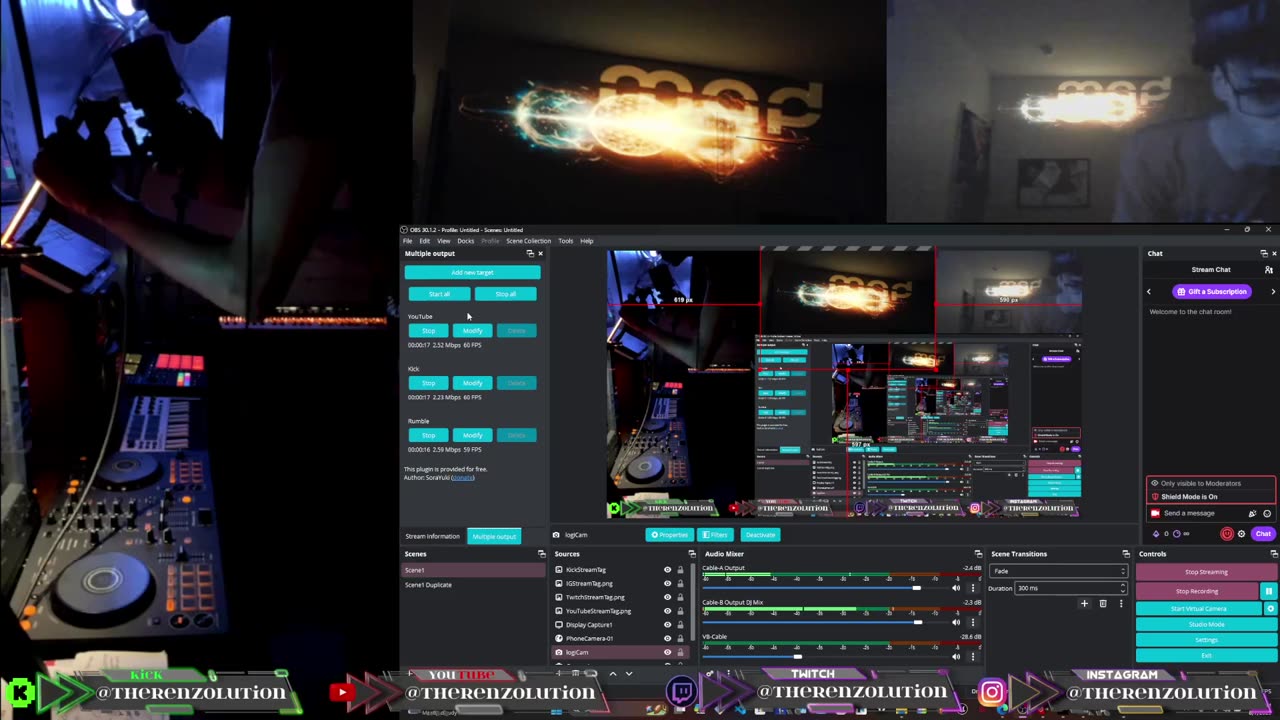Click the Stop all button
The image size is (1280, 720).
(x=505, y=294)
